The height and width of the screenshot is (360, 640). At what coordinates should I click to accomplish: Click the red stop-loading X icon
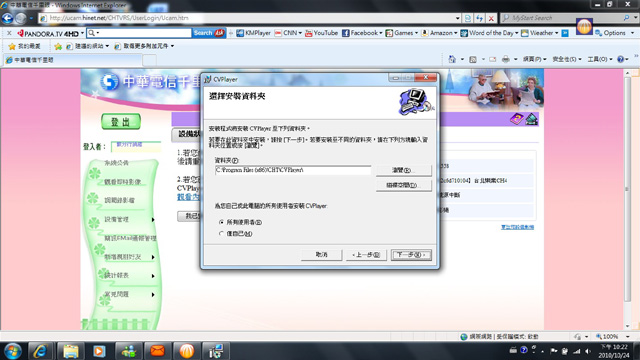point(491,18)
